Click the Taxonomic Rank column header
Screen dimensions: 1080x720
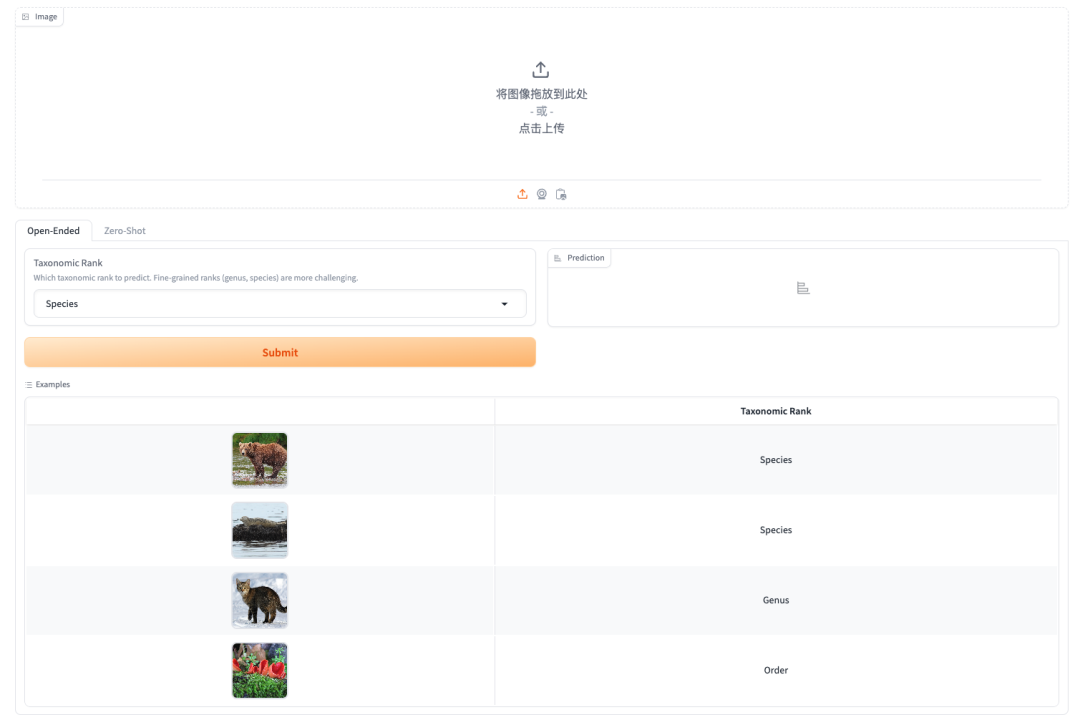[x=776, y=411]
